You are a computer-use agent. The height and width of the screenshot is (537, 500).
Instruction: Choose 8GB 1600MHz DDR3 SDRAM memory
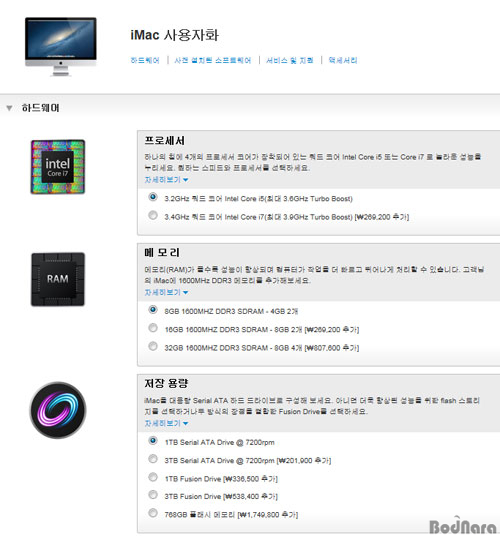(153, 310)
